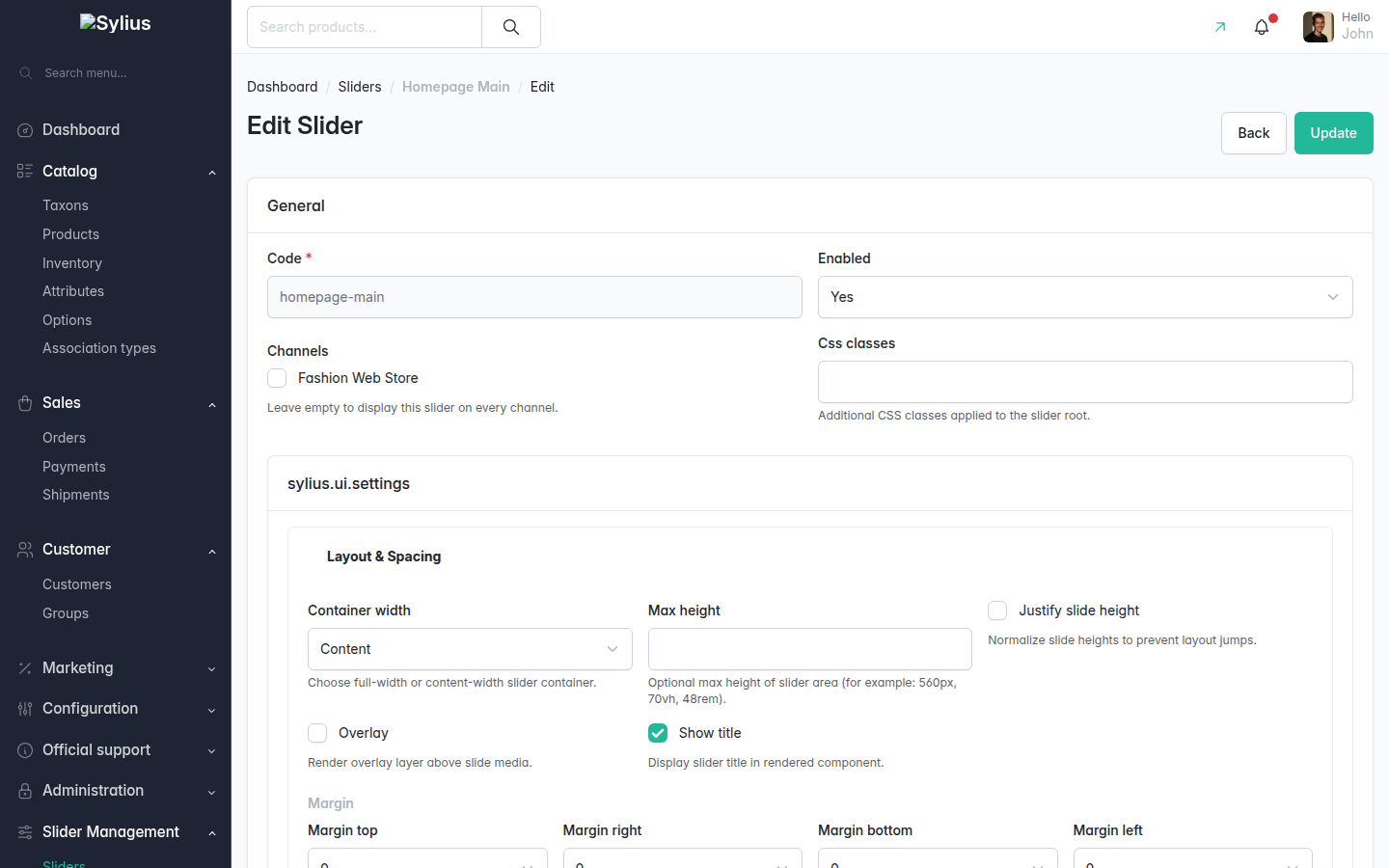Click the green arrow storefront icon
This screenshot has height=868, width=1389.
1220,27
